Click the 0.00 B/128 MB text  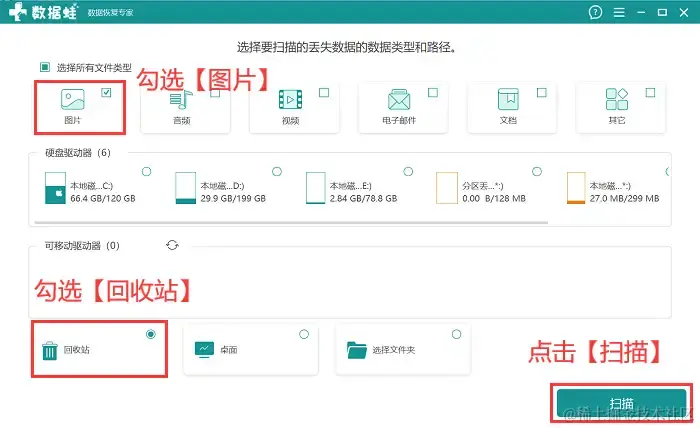pyautogui.click(x=494, y=198)
